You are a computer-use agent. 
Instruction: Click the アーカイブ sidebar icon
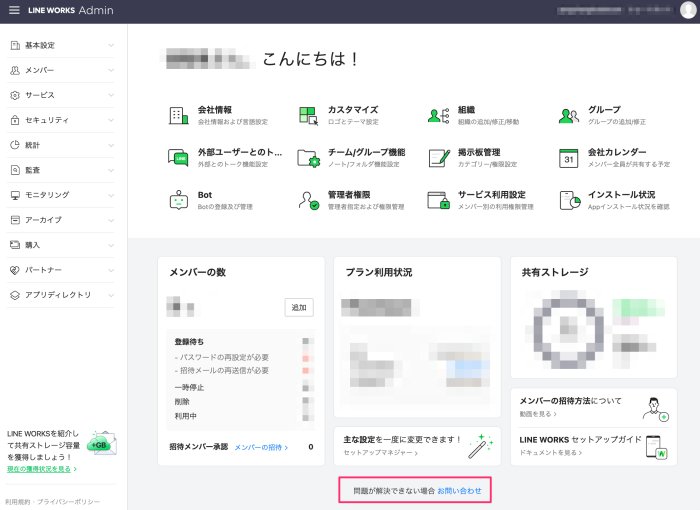(15, 220)
